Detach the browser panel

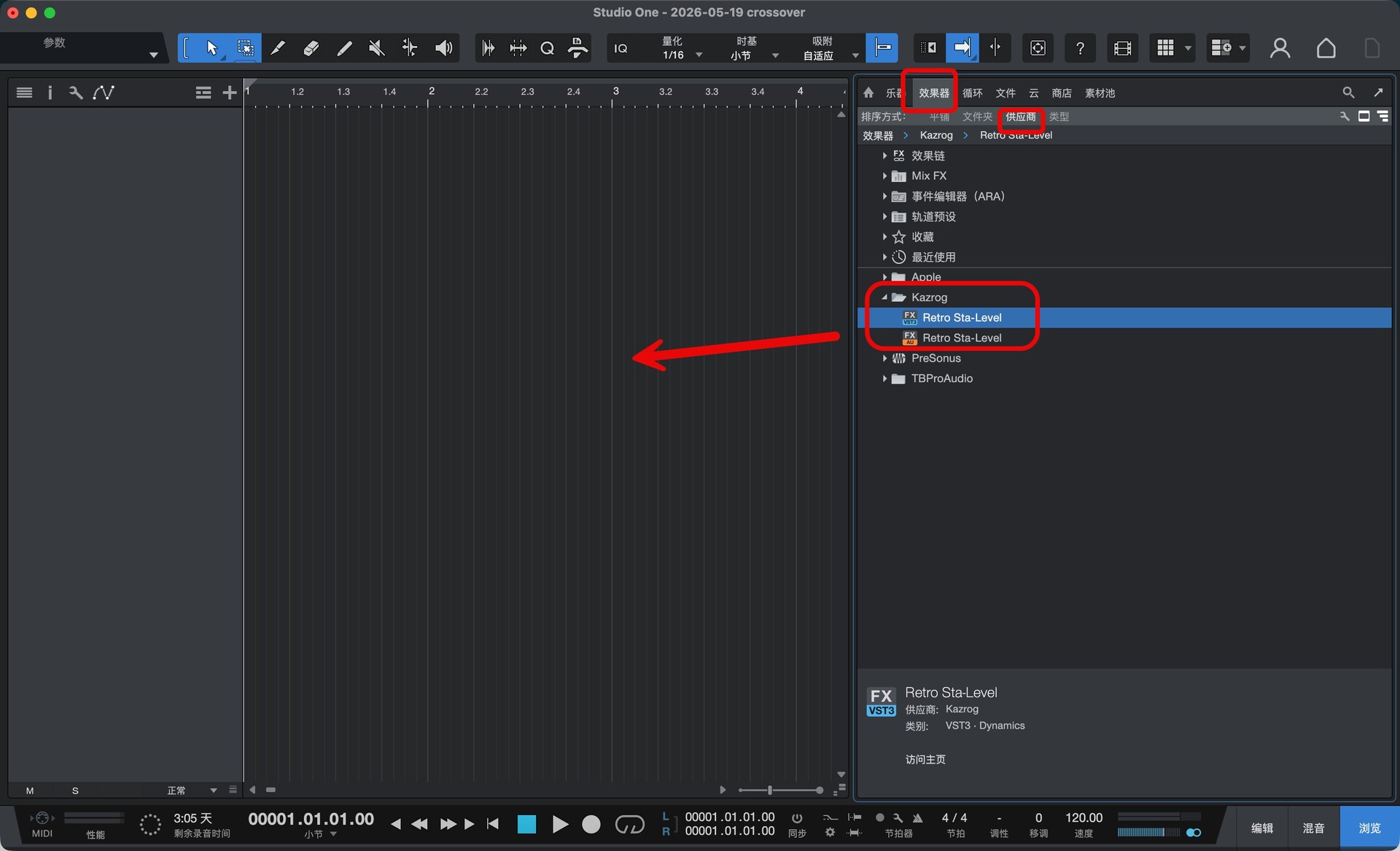pyautogui.click(x=1378, y=93)
